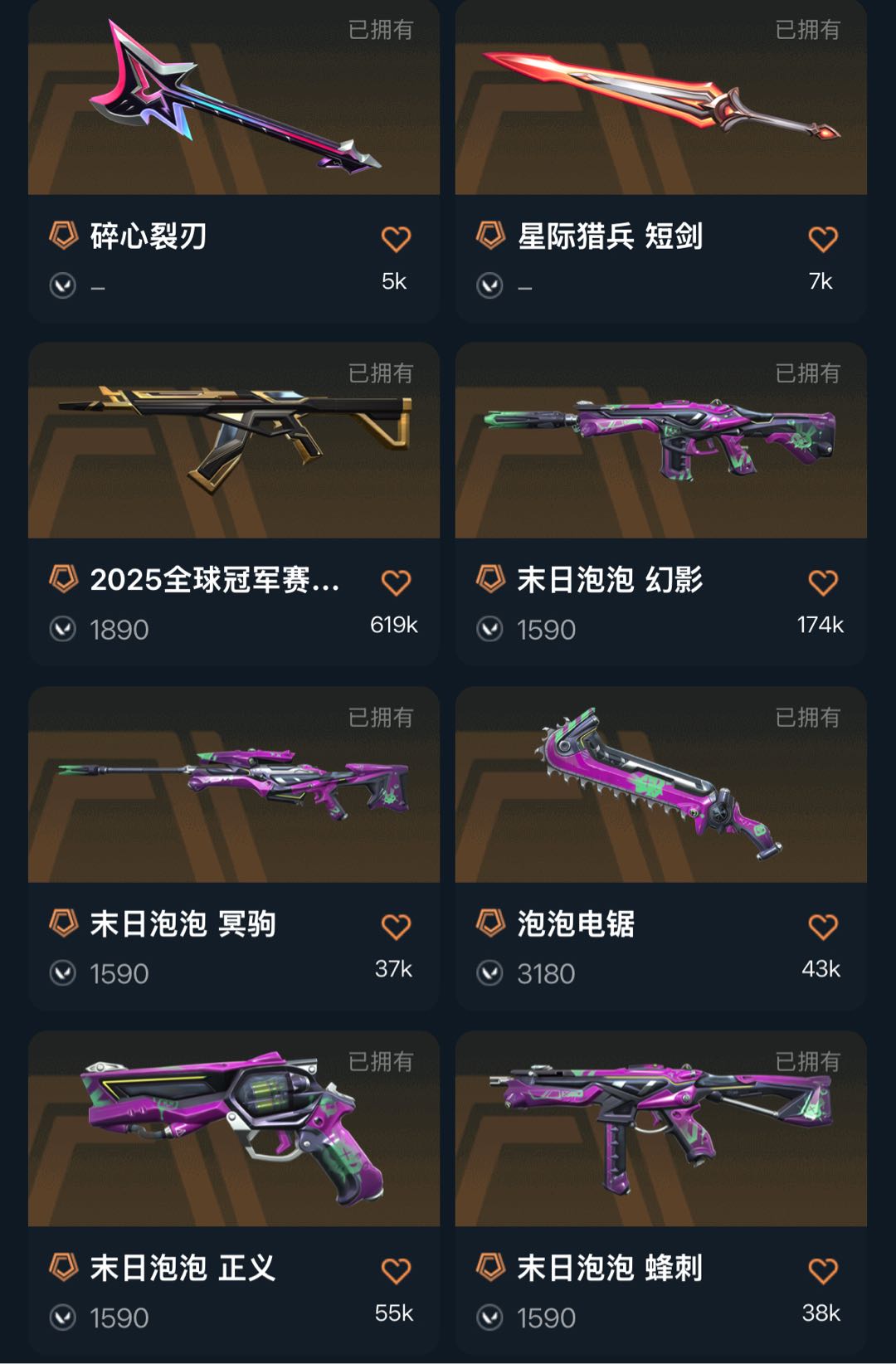Select the VP currency icon by price 3180

tap(490, 973)
